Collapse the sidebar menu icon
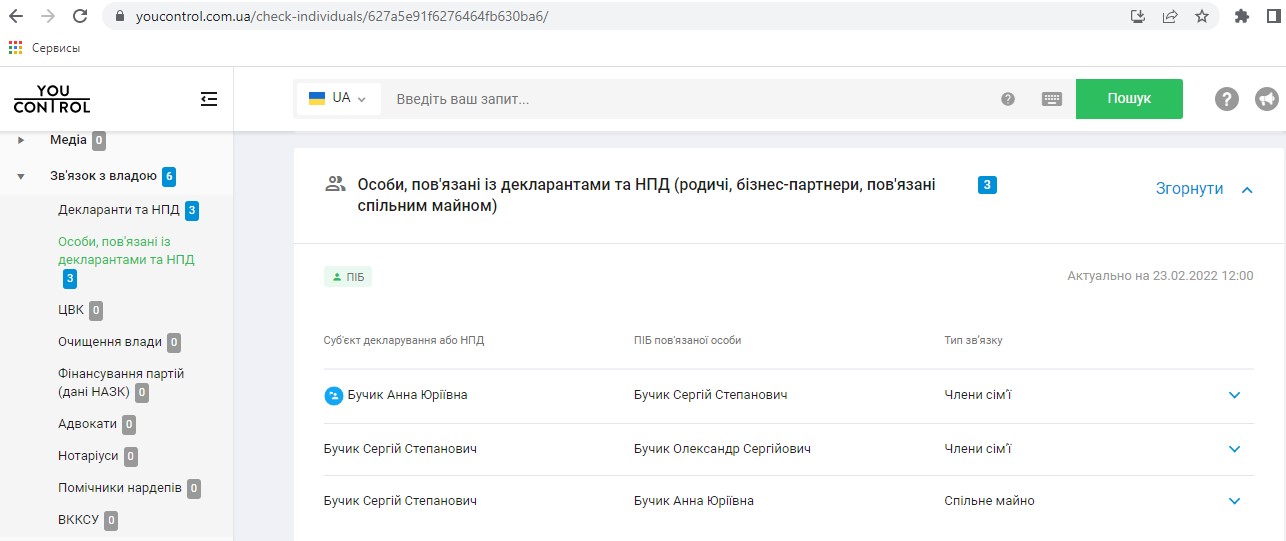1286x541 pixels. click(209, 99)
